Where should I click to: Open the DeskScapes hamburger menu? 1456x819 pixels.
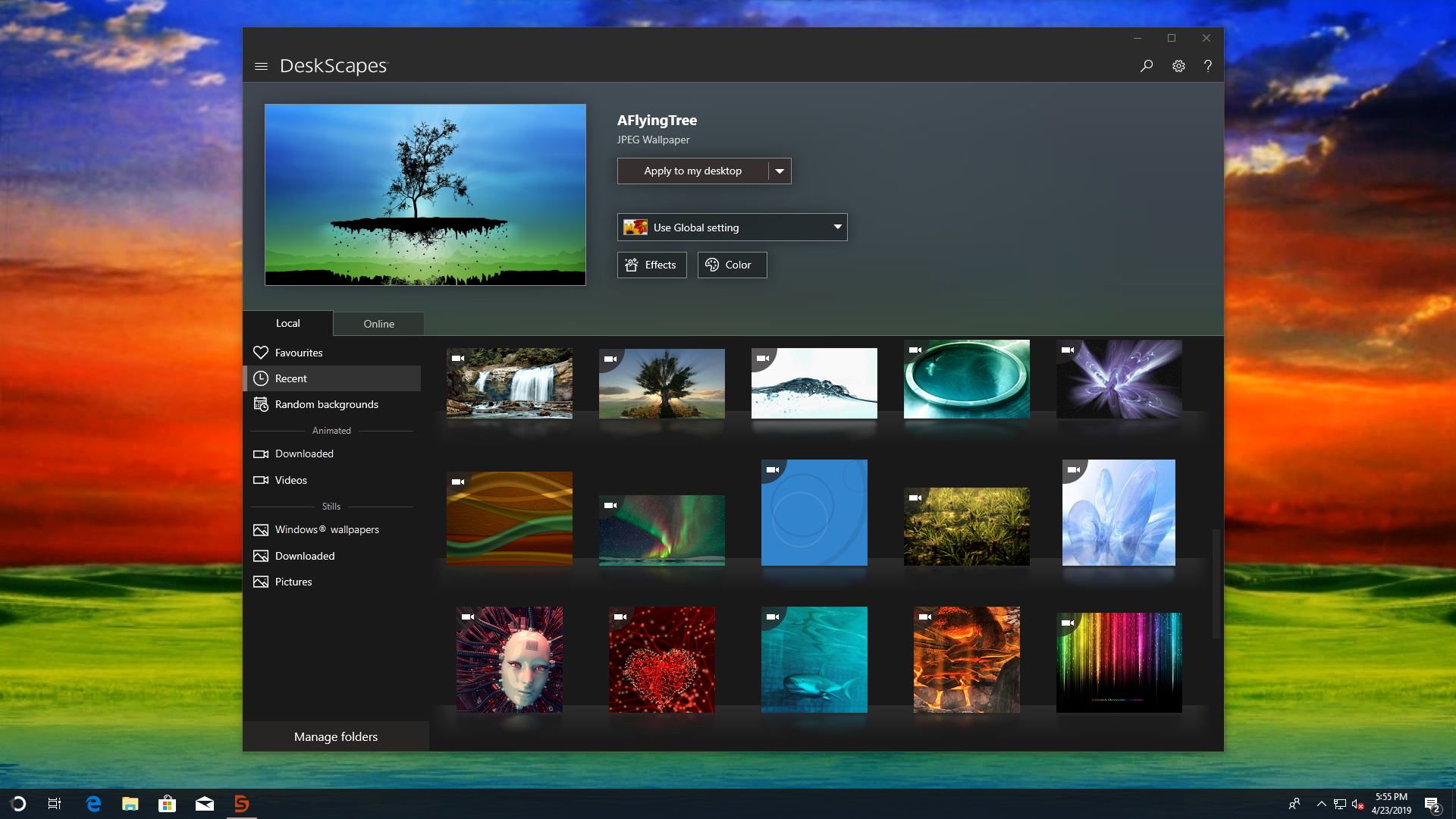click(262, 66)
